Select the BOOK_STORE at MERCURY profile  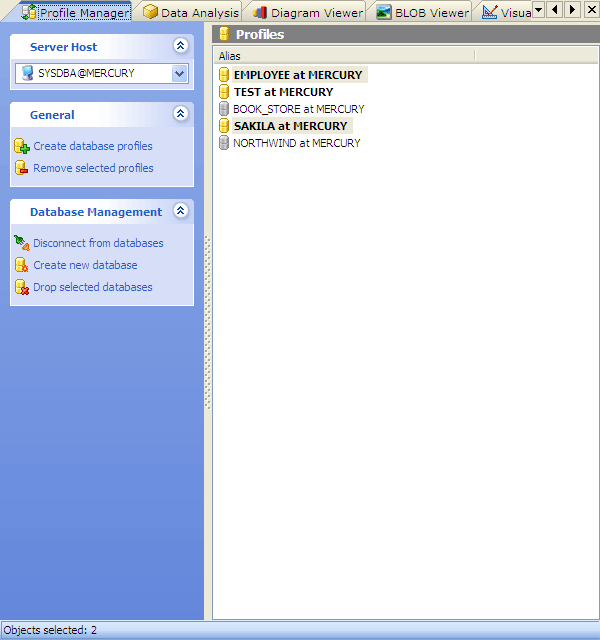point(298,109)
